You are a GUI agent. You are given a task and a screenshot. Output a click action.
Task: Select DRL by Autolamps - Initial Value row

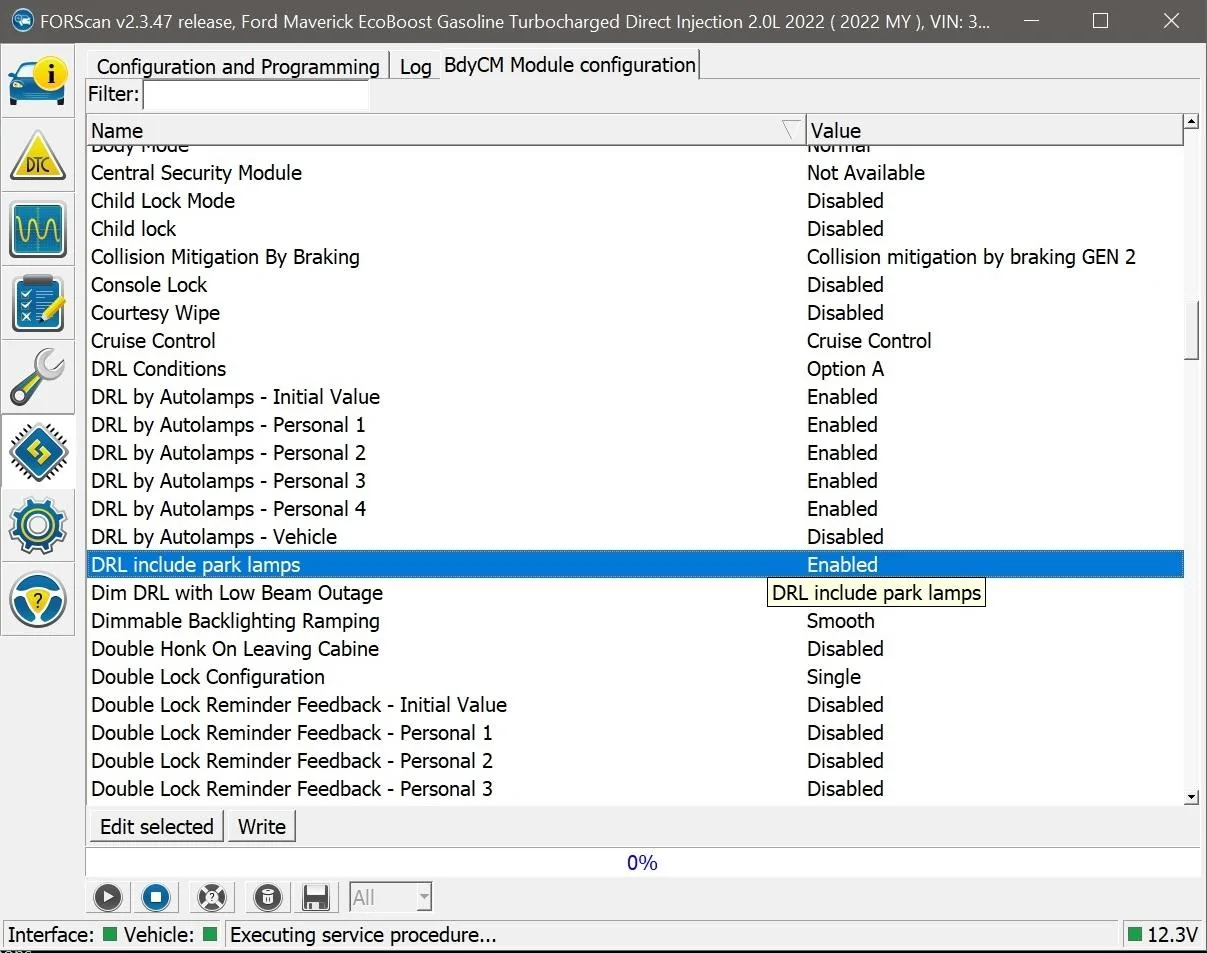(x=635, y=397)
